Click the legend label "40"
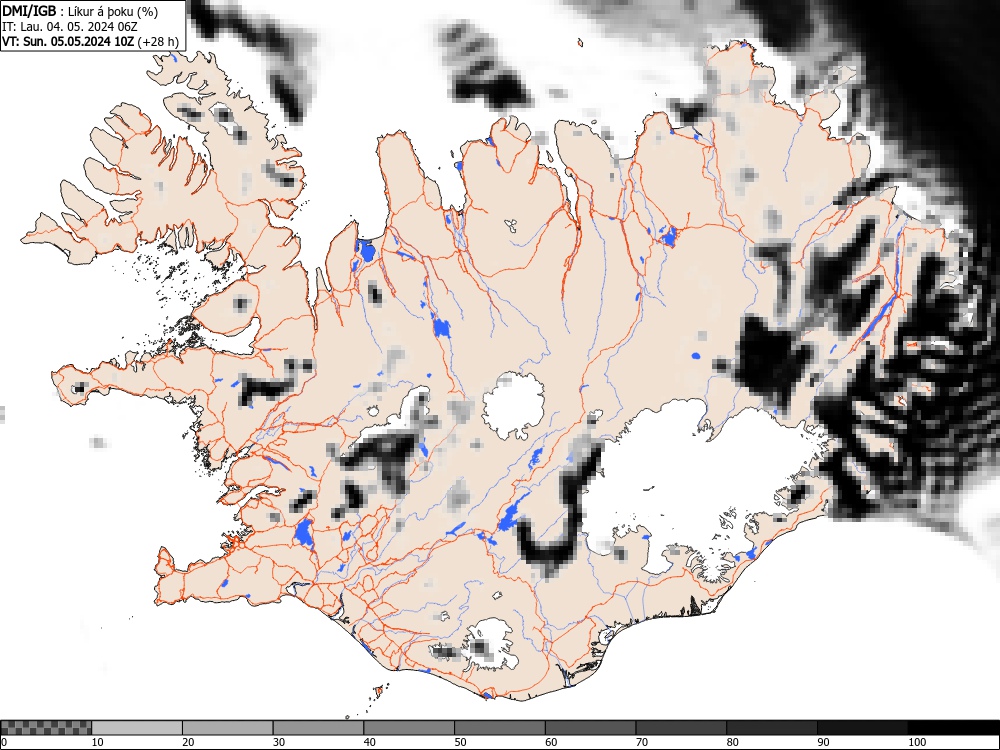The height and width of the screenshot is (750, 1000). pos(369,742)
